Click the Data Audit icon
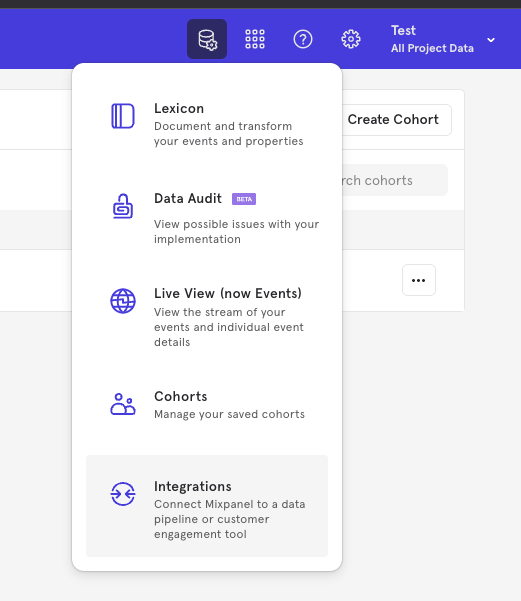Image resolution: width=521 pixels, height=601 pixels. pos(123,206)
